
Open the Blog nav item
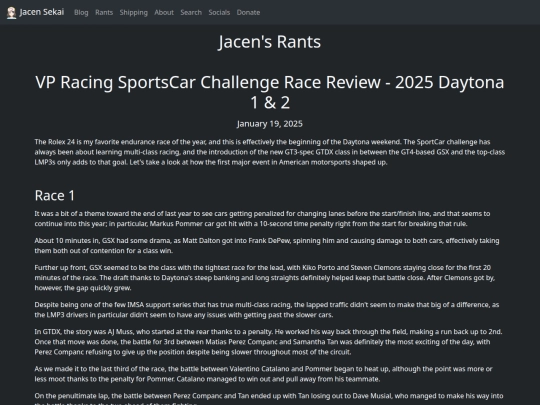[x=81, y=12]
